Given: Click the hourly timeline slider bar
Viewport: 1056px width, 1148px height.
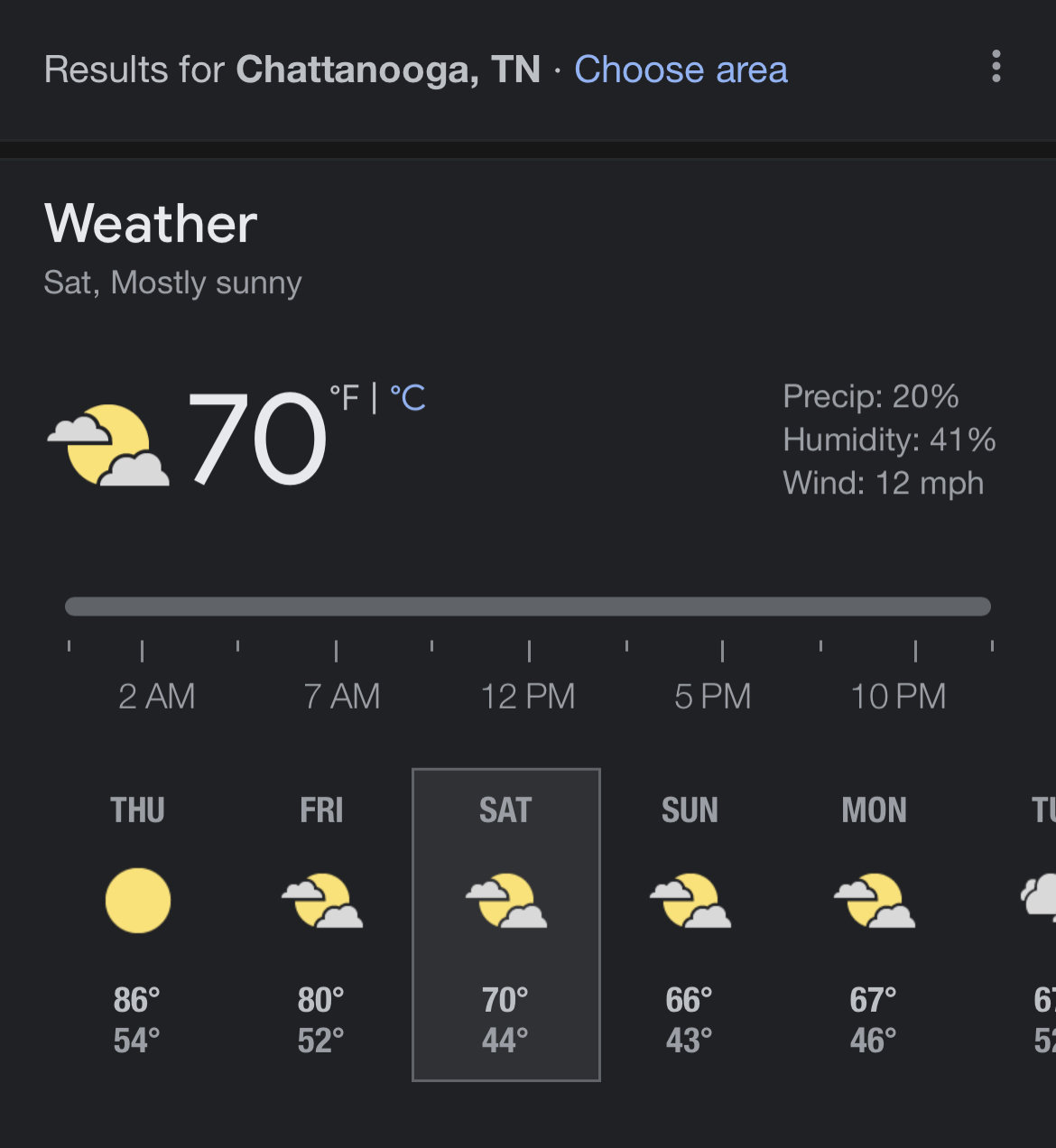Looking at the screenshot, I should pyautogui.click(x=528, y=606).
